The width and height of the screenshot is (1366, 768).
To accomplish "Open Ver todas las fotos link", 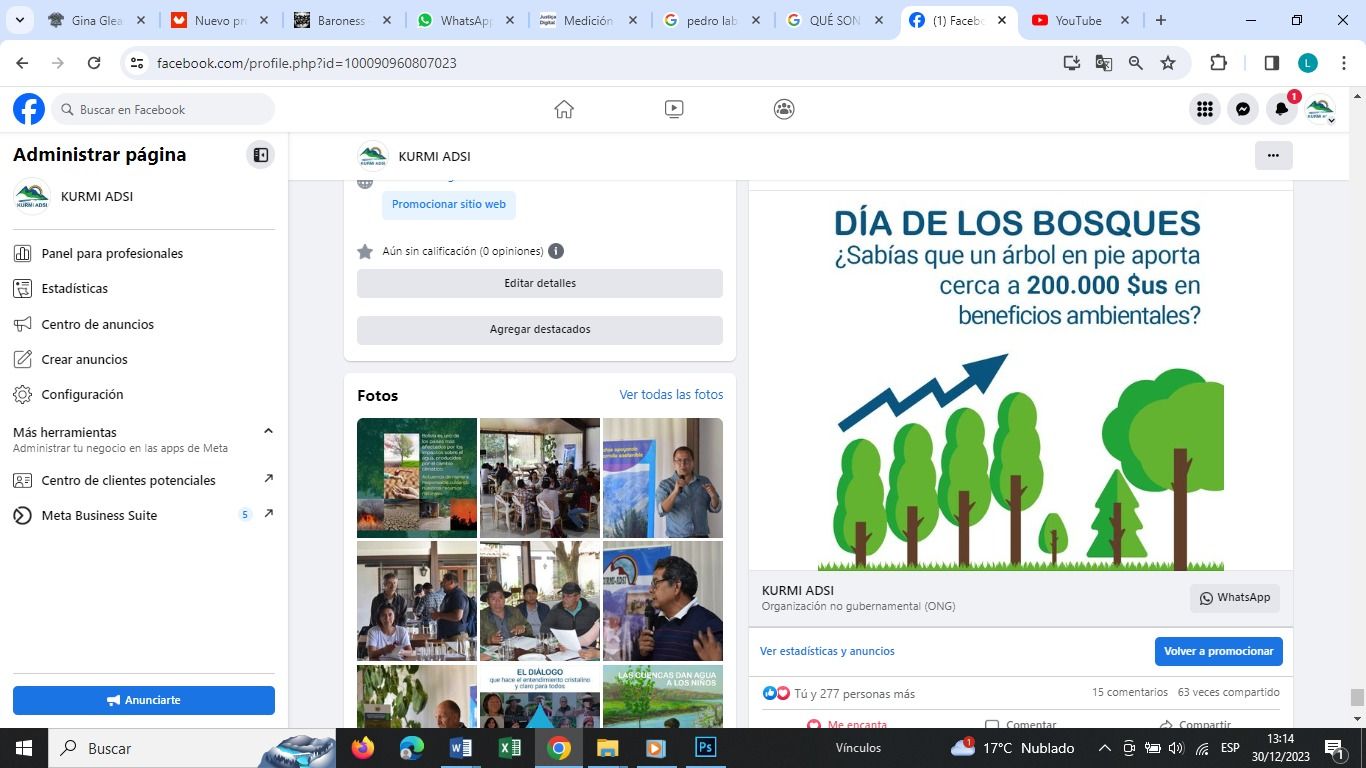I will coord(671,395).
